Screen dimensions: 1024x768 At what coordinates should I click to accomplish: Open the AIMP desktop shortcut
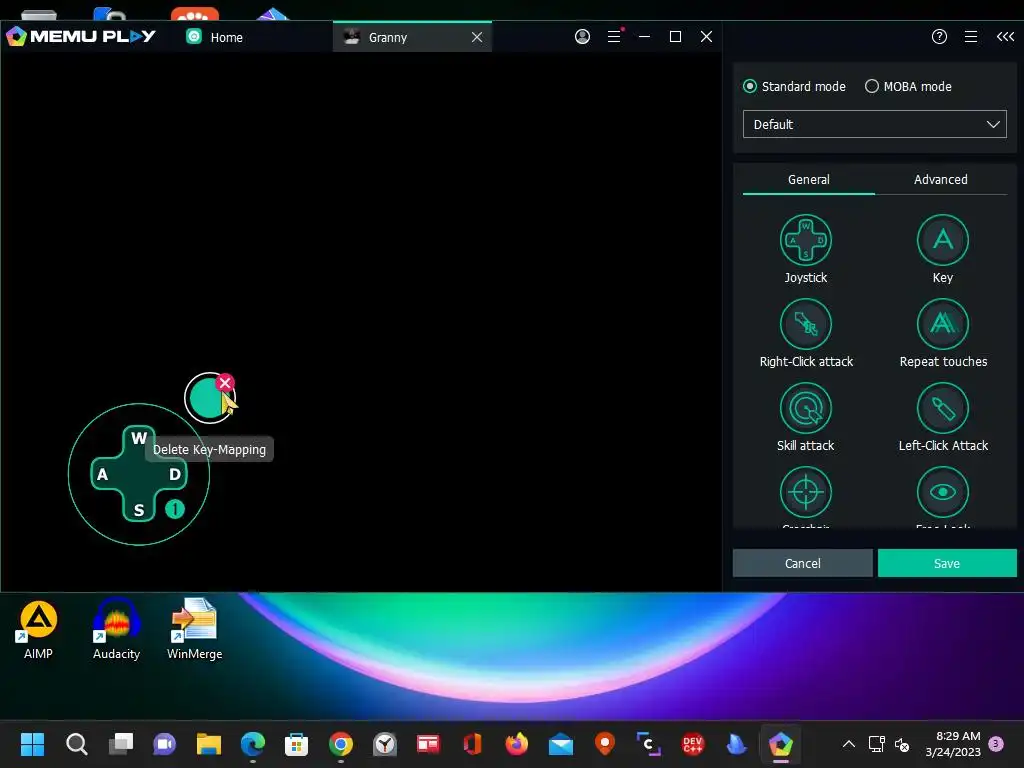click(x=38, y=631)
